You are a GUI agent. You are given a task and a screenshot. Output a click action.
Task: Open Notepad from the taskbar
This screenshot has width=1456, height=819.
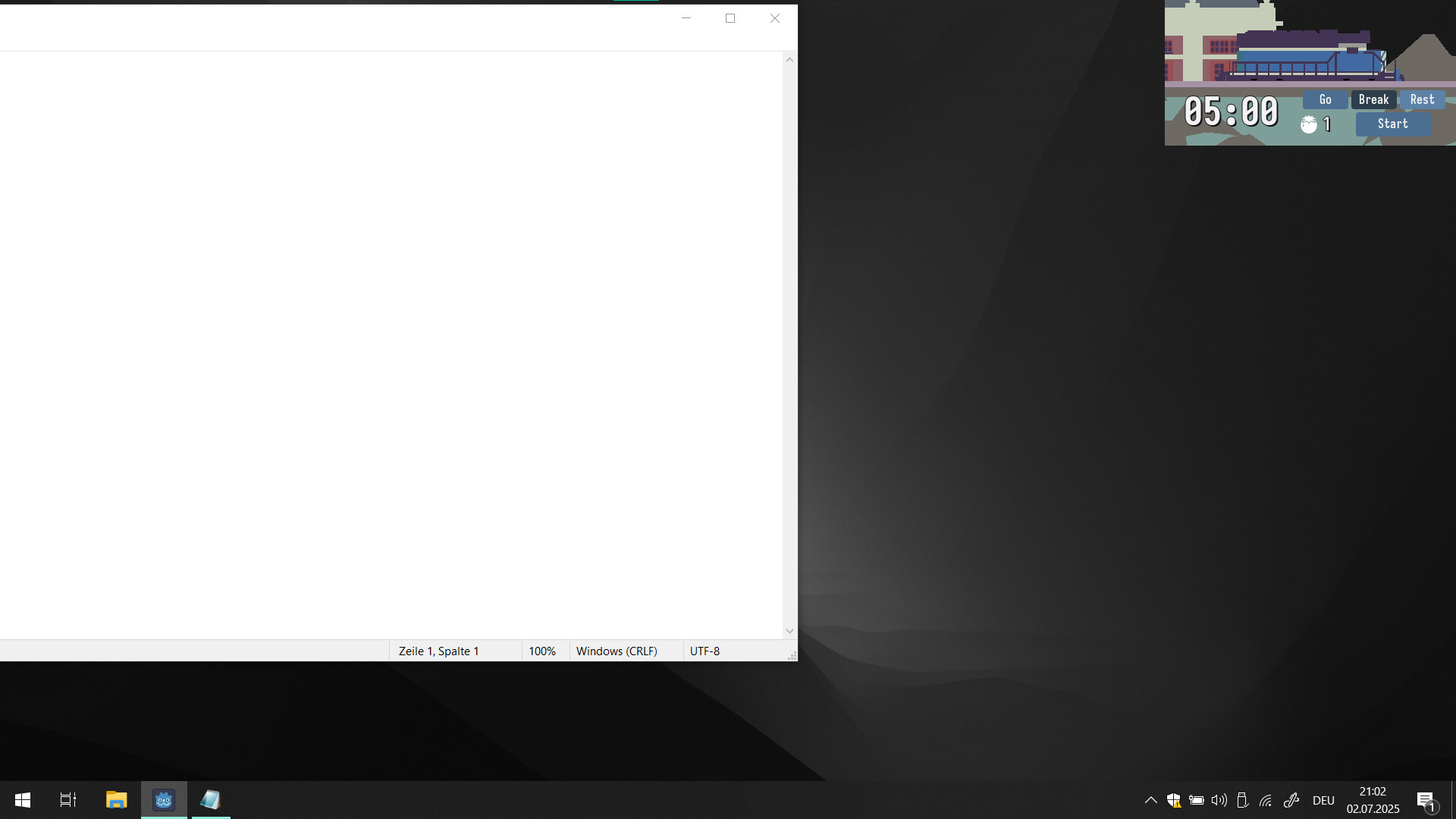(x=210, y=800)
